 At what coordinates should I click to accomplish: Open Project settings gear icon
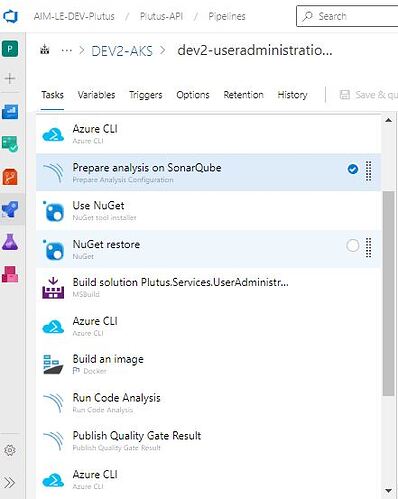point(10,450)
